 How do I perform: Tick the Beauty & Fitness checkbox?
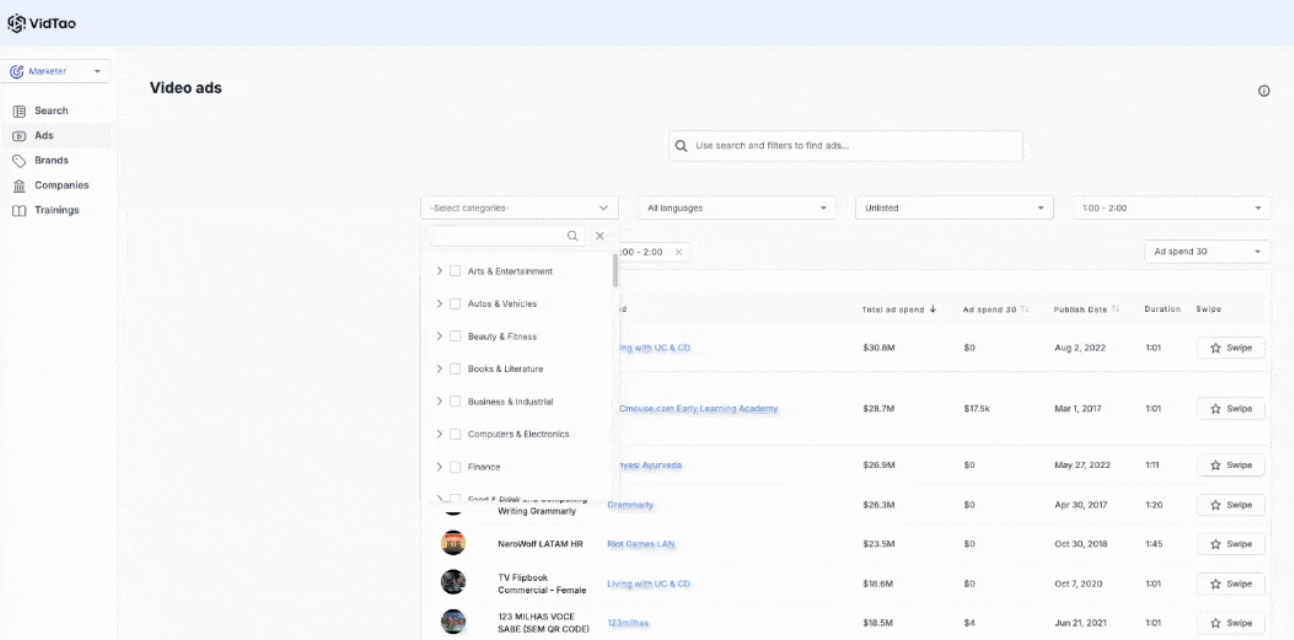[x=456, y=337]
